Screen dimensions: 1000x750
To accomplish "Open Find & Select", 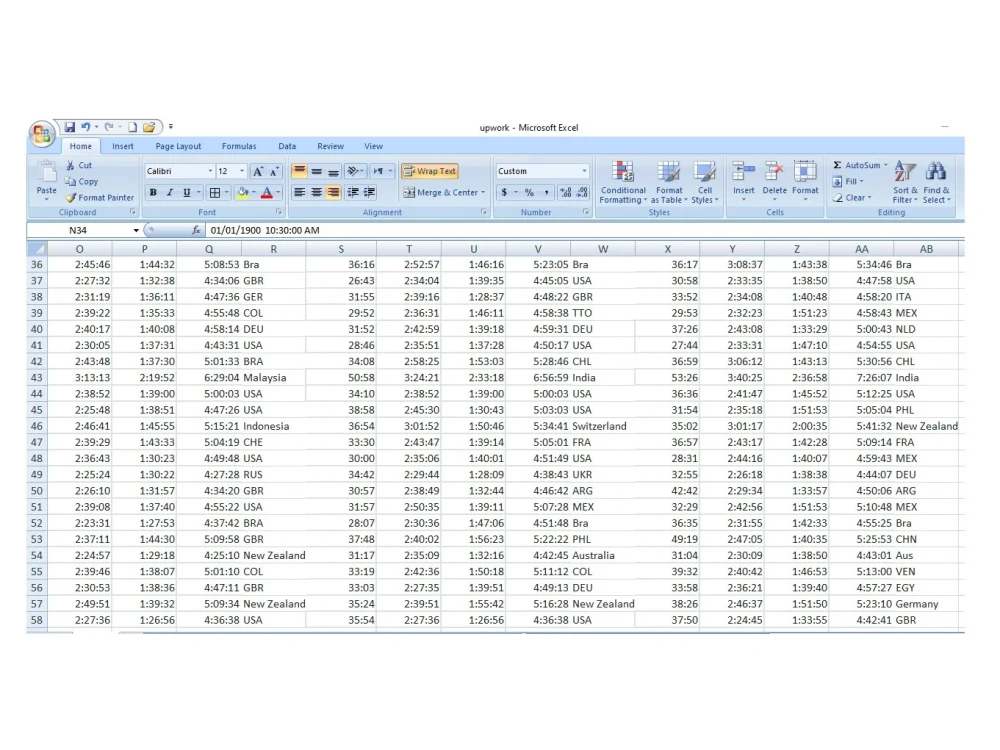I will pyautogui.click(x=936, y=182).
